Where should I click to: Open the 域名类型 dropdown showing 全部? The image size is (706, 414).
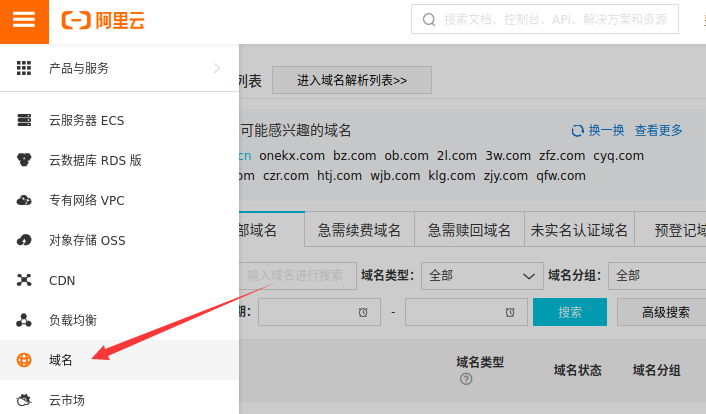coord(482,276)
